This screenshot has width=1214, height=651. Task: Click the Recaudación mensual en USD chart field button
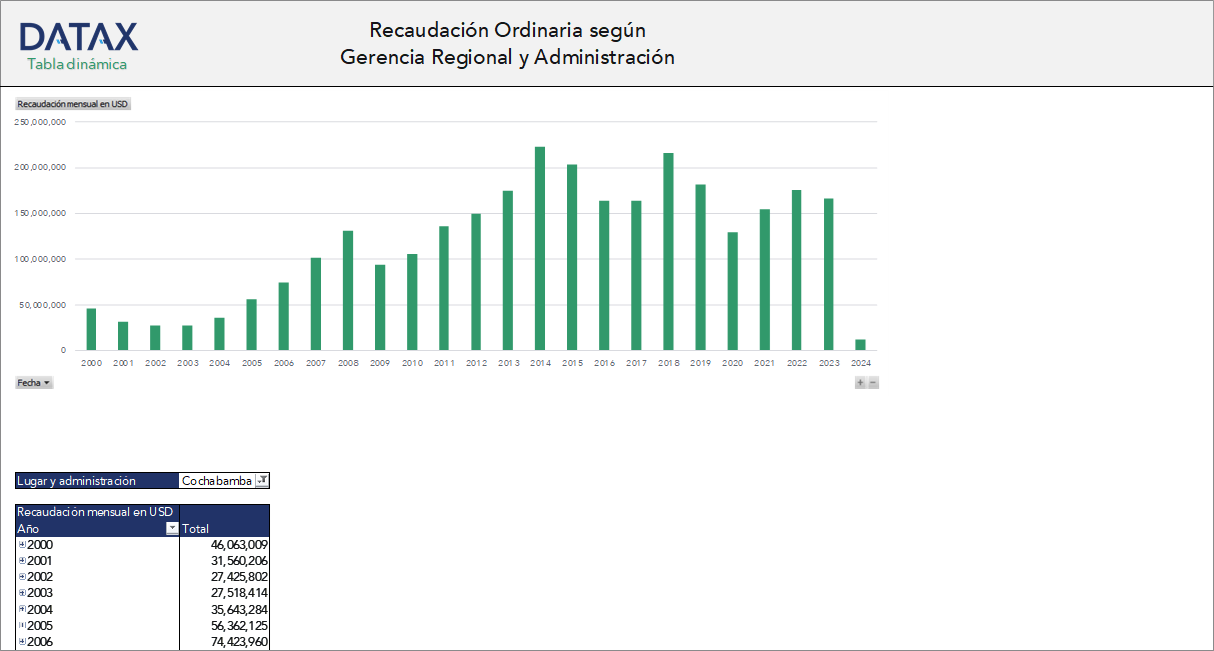click(x=75, y=103)
